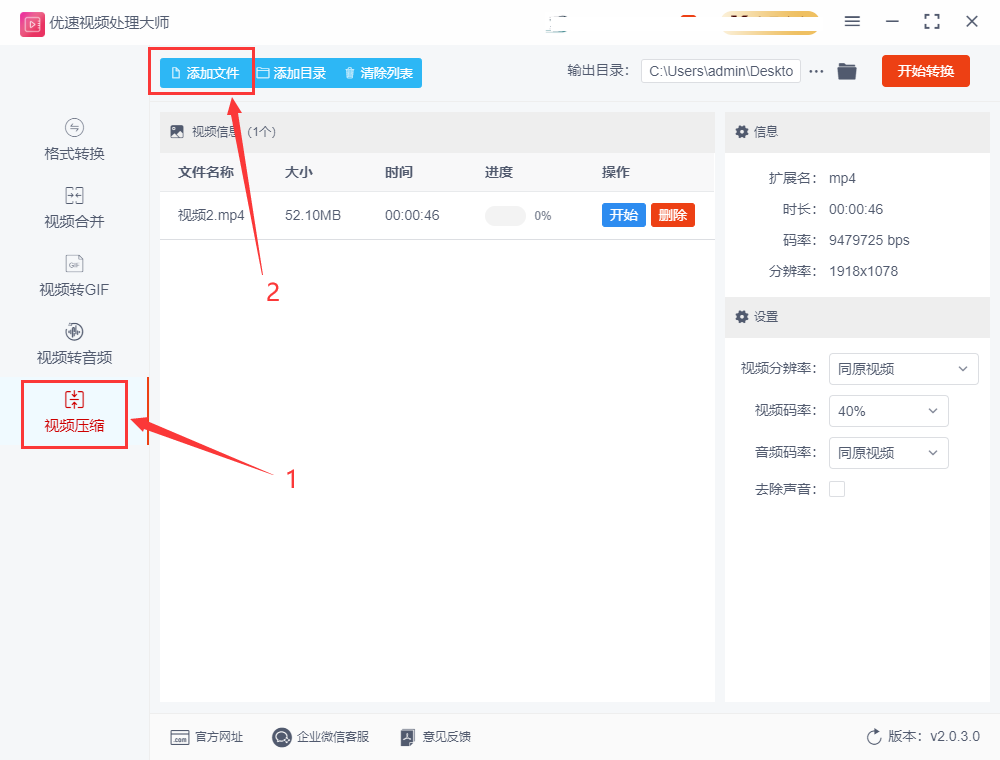Click the 大小 column header
1000x760 pixels.
point(298,172)
